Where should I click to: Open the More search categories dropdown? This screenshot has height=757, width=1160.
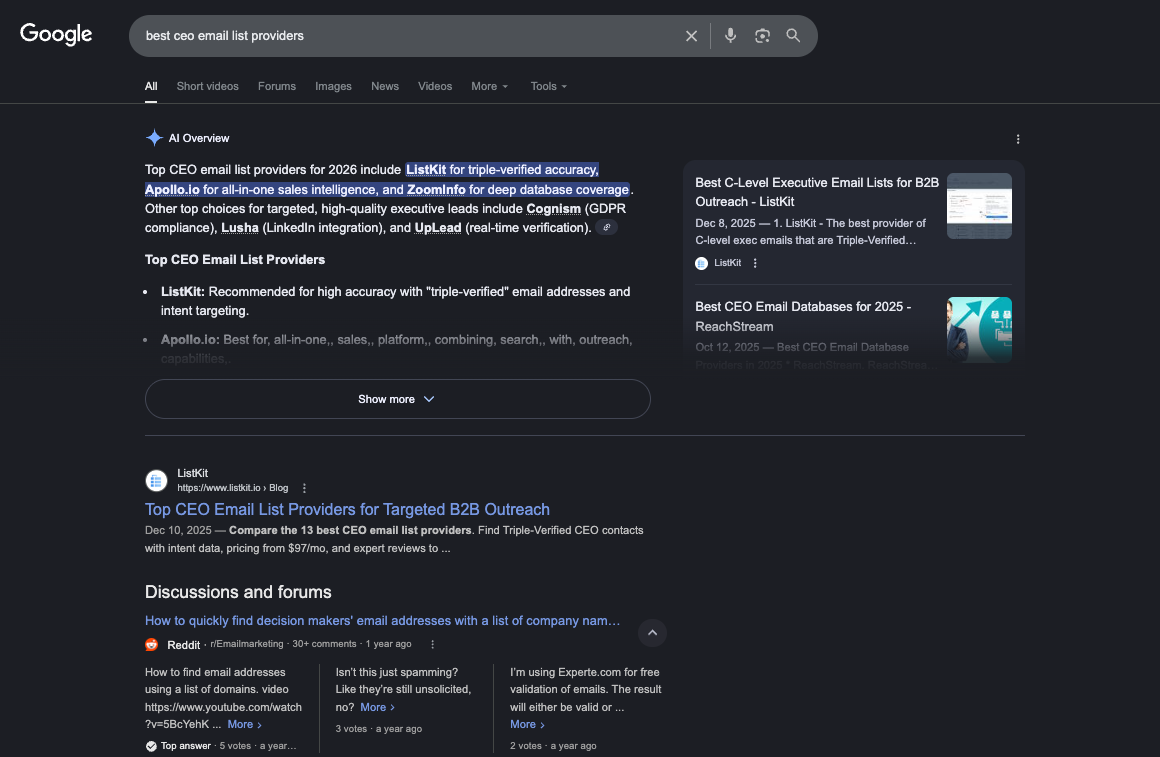489,86
